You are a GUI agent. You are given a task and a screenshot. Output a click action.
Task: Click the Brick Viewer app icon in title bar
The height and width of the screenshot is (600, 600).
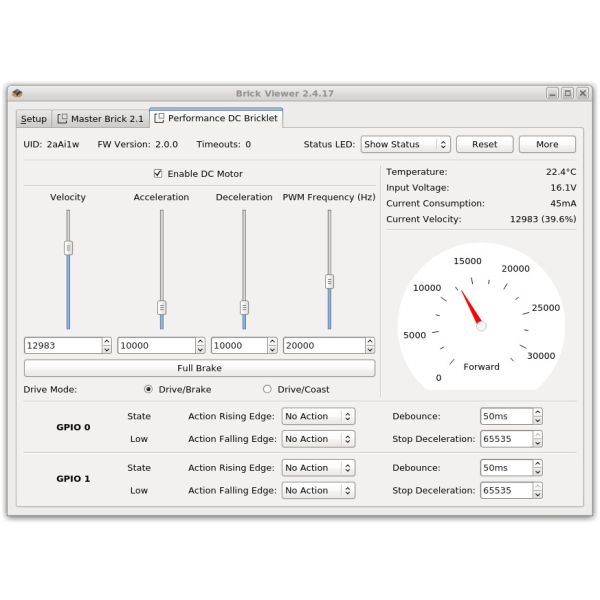[17, 93]
